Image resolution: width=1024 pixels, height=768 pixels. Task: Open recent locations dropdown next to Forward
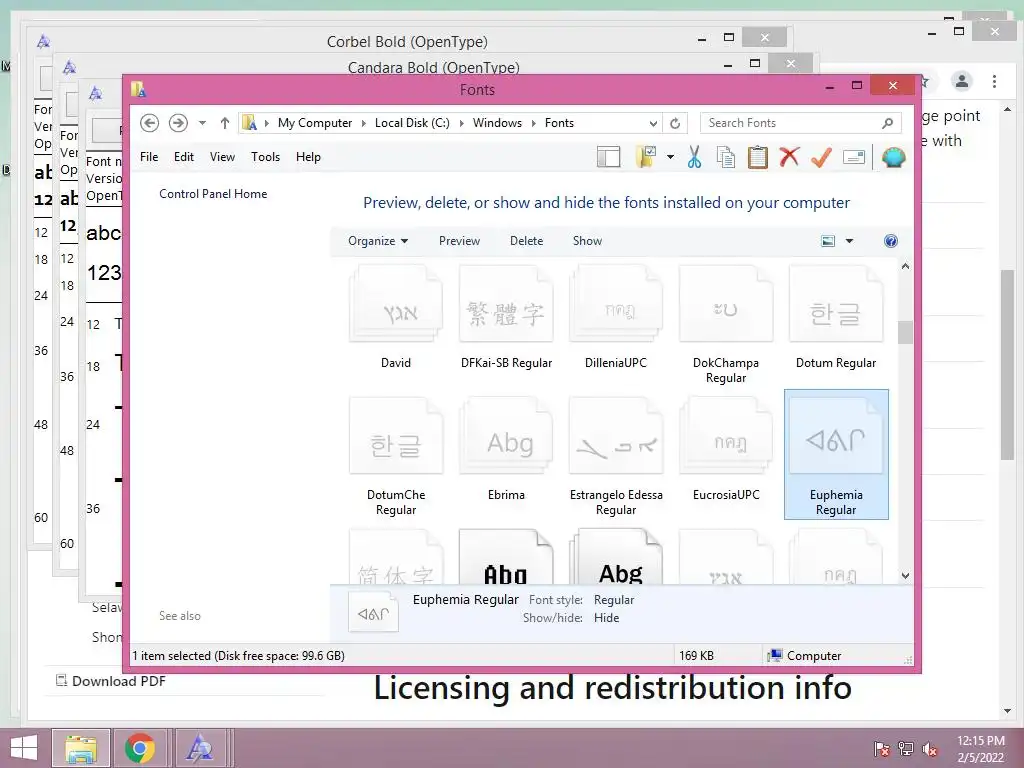click(202, 123)
